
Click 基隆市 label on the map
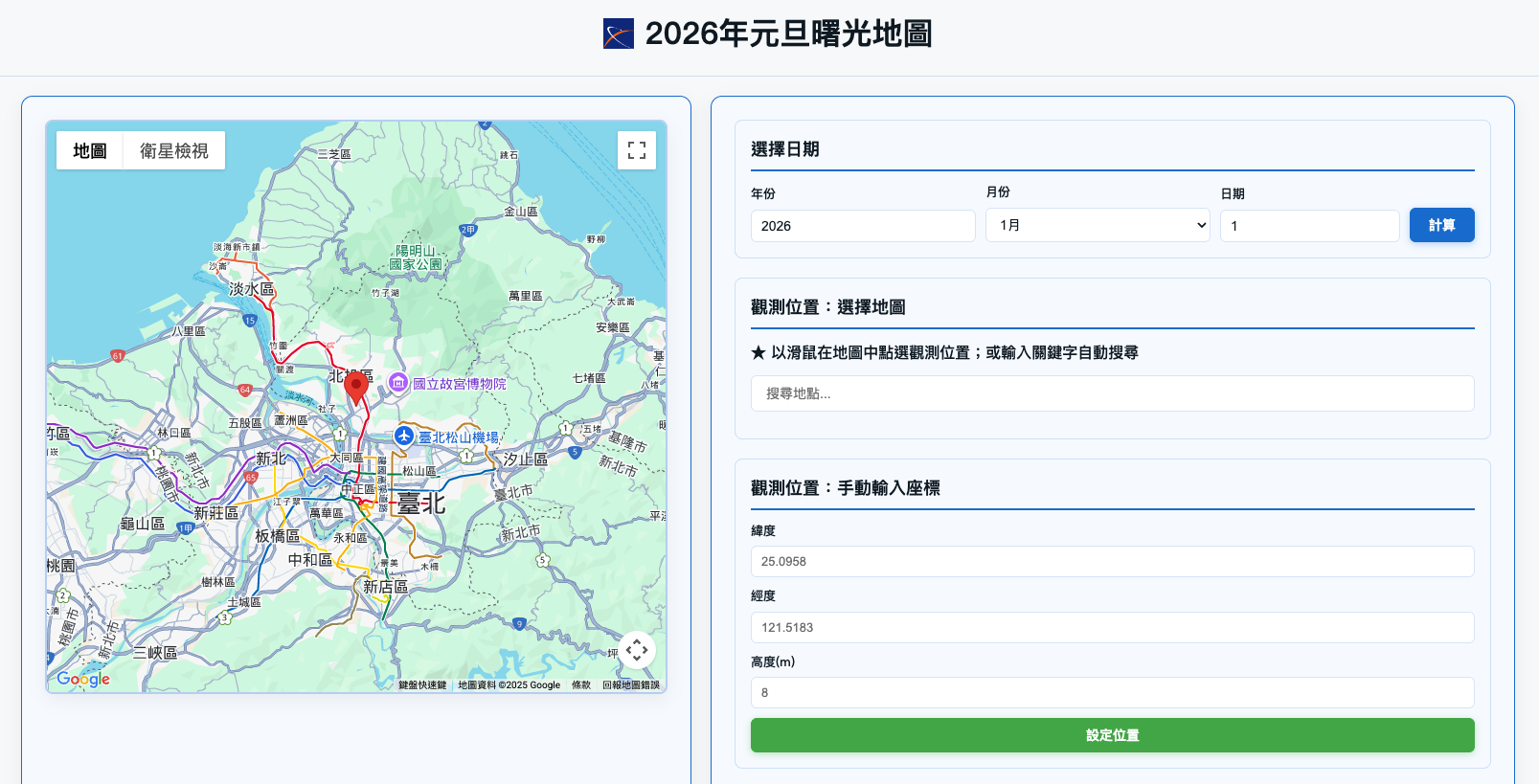point(627,441)
